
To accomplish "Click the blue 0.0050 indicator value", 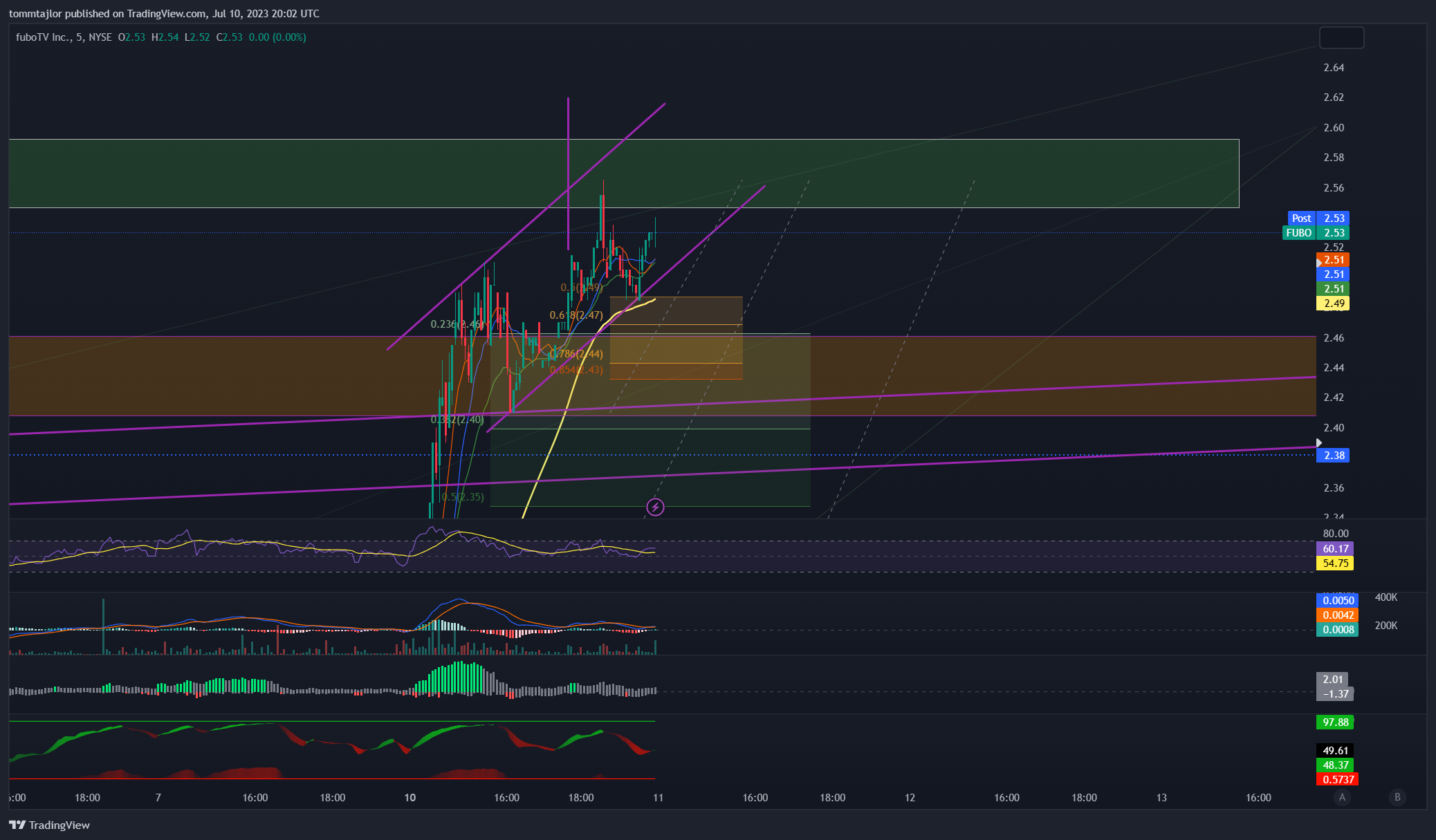I will click(x=1338, y=601).
